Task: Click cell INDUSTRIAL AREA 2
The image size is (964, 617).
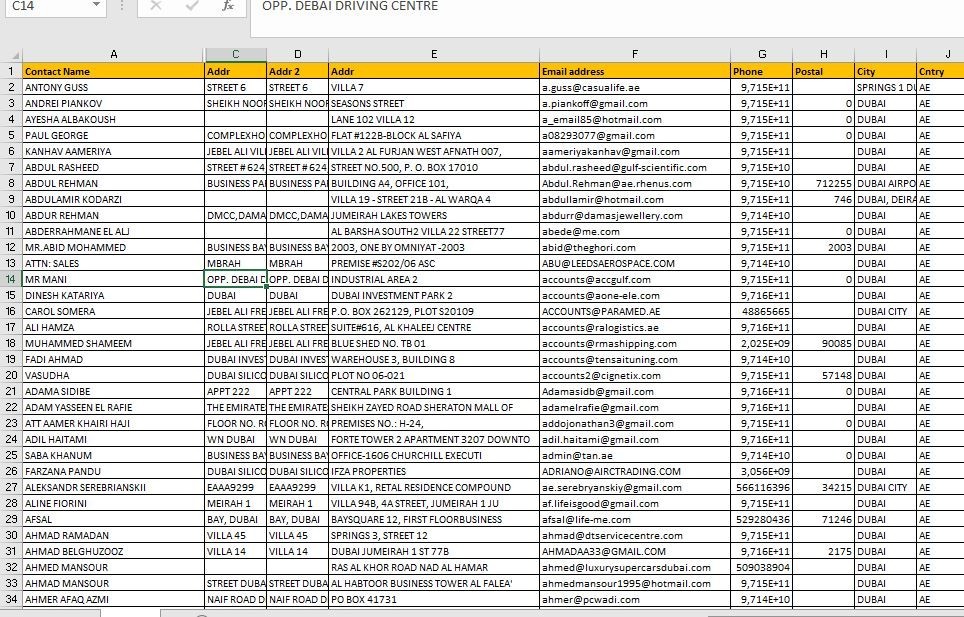Action: point(434,279)
